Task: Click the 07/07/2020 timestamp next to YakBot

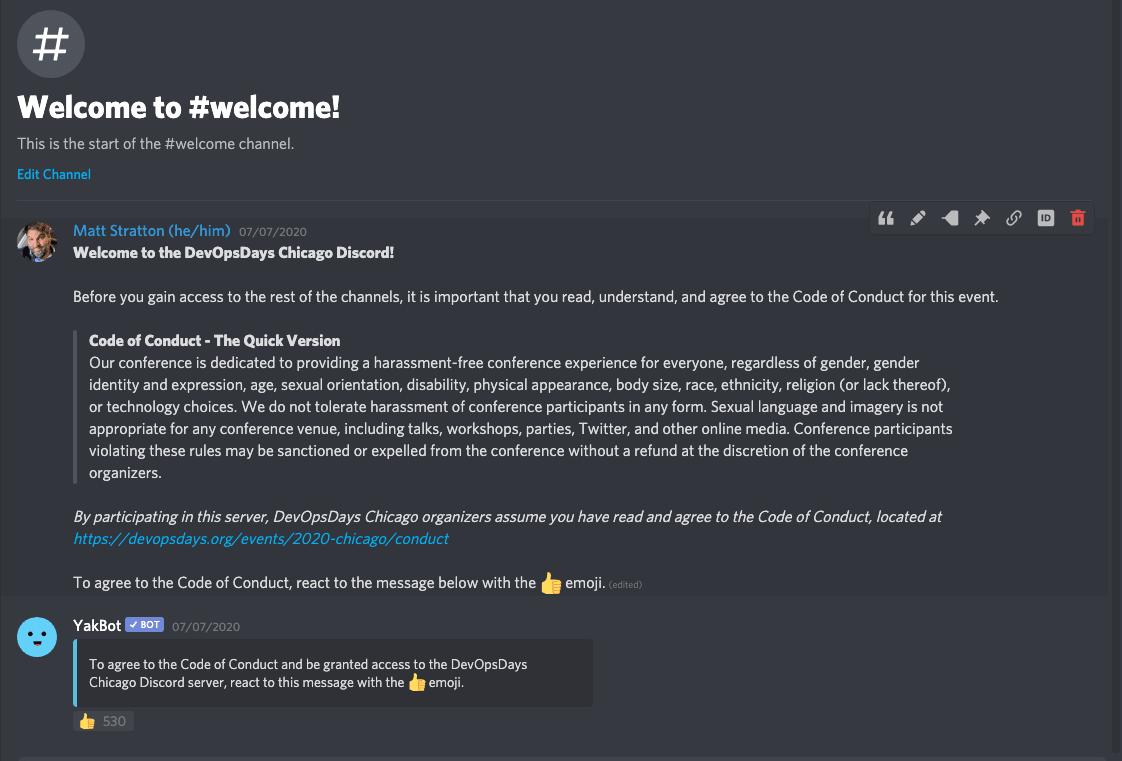Action: [205, 627]
